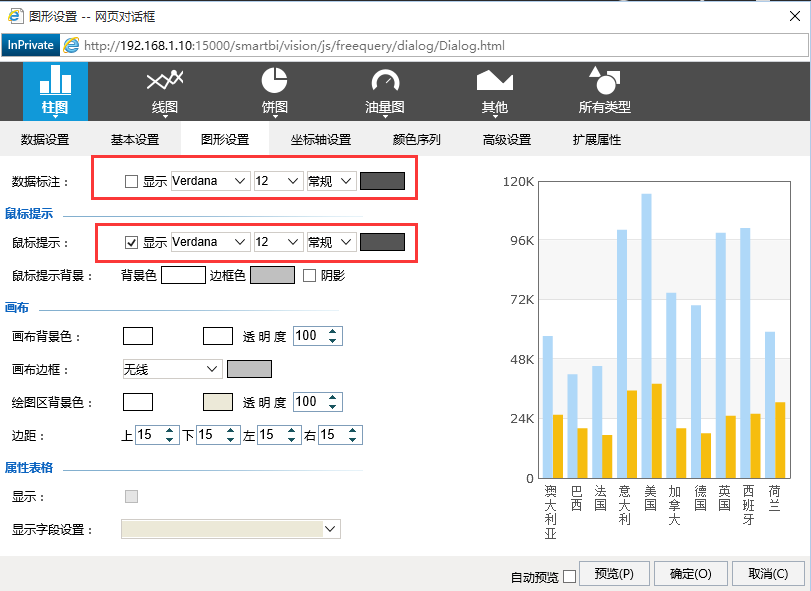Click the 美国 bar in preview chart
Viewport: 811px width, 591px height.
[x=647, y=336]
